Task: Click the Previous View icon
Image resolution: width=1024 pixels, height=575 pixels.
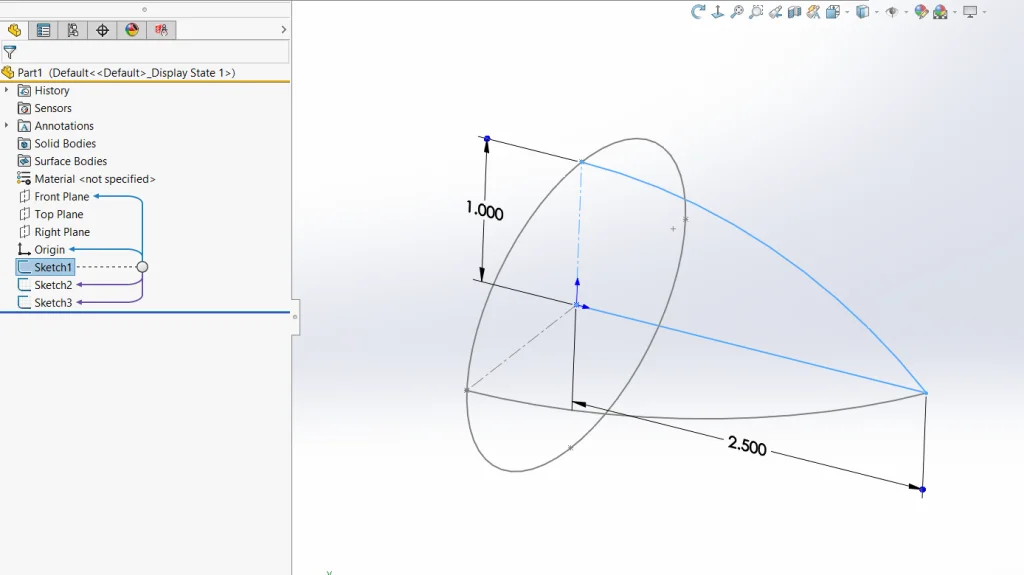Action: [x=775, y=12]
